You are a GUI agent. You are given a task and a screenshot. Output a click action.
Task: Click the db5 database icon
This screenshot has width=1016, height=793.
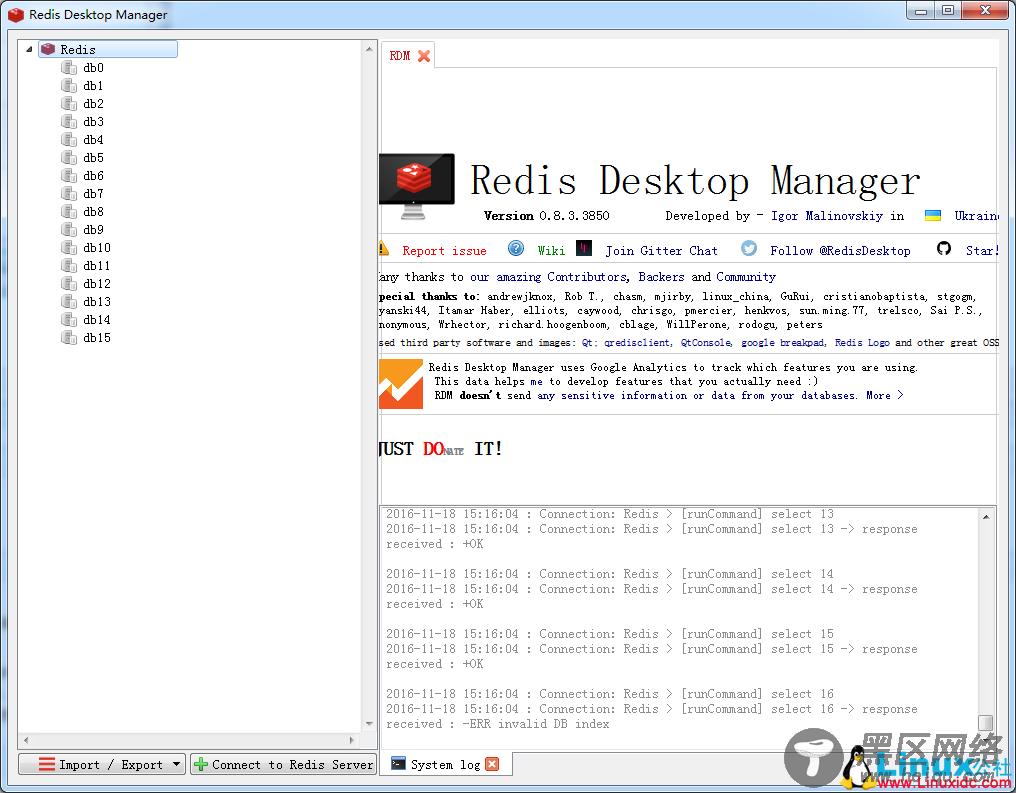click(x=69, y=157)
